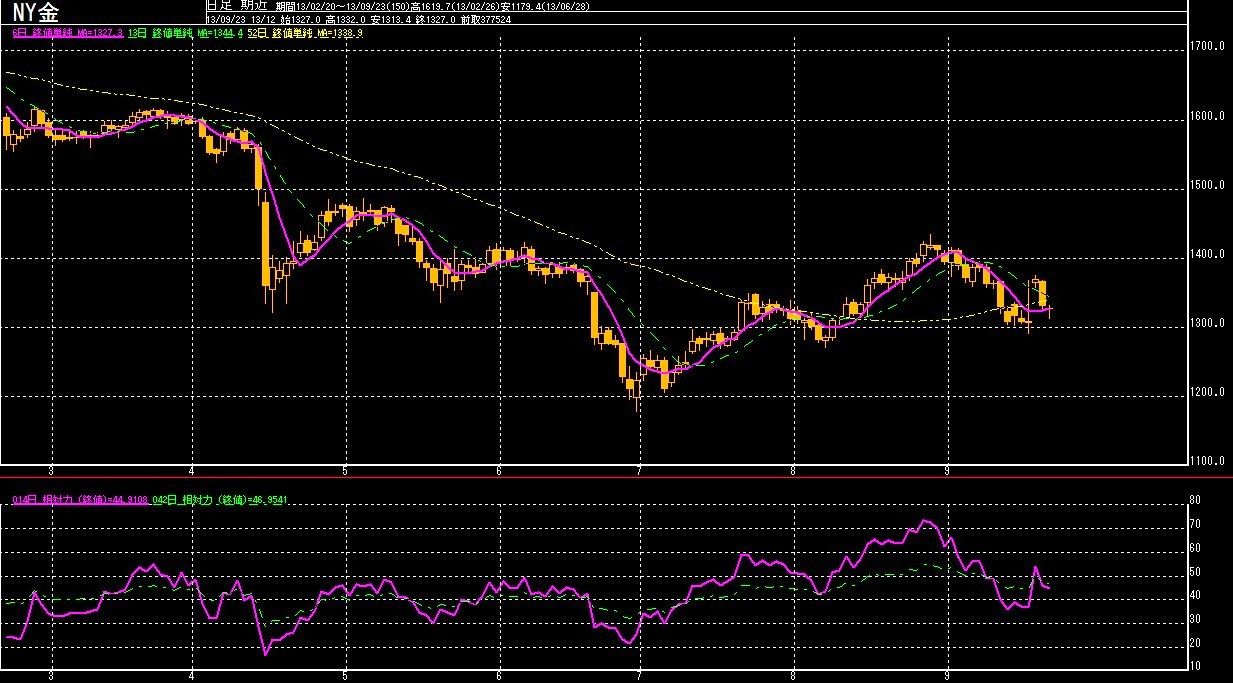This screenshot has width=1233, height=683.
Task: Select the 6日 終値単純 MA=1327.3 legend
Action: 67,33
